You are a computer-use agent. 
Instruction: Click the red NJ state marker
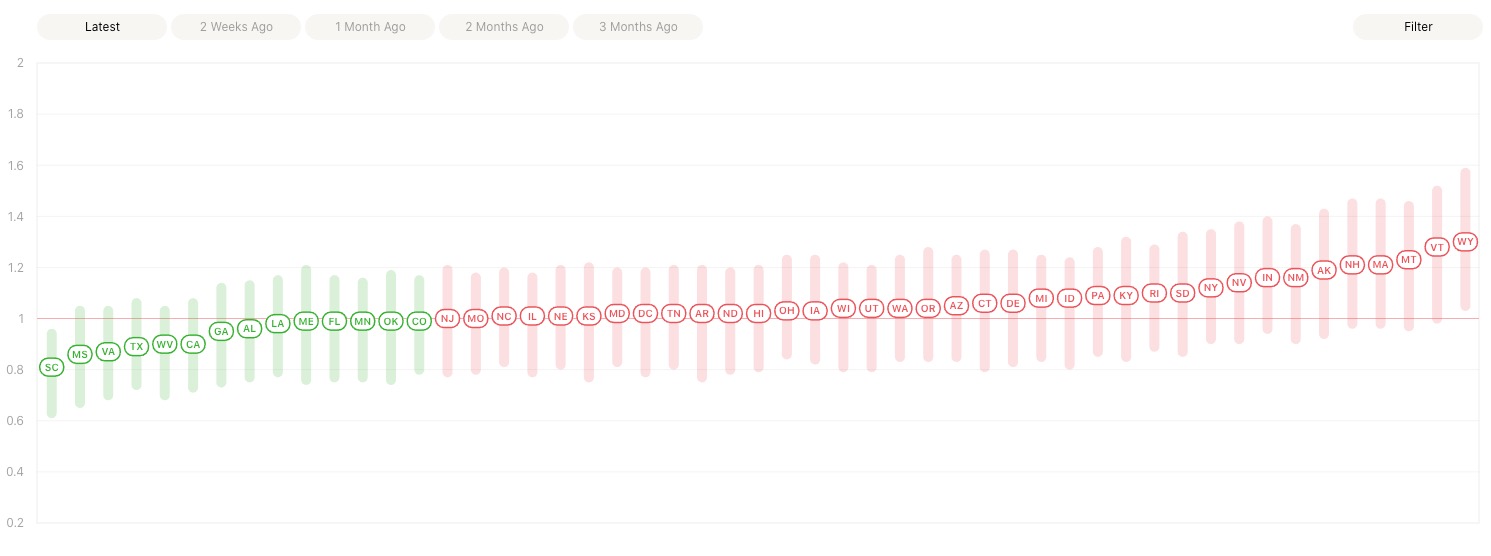447,318
